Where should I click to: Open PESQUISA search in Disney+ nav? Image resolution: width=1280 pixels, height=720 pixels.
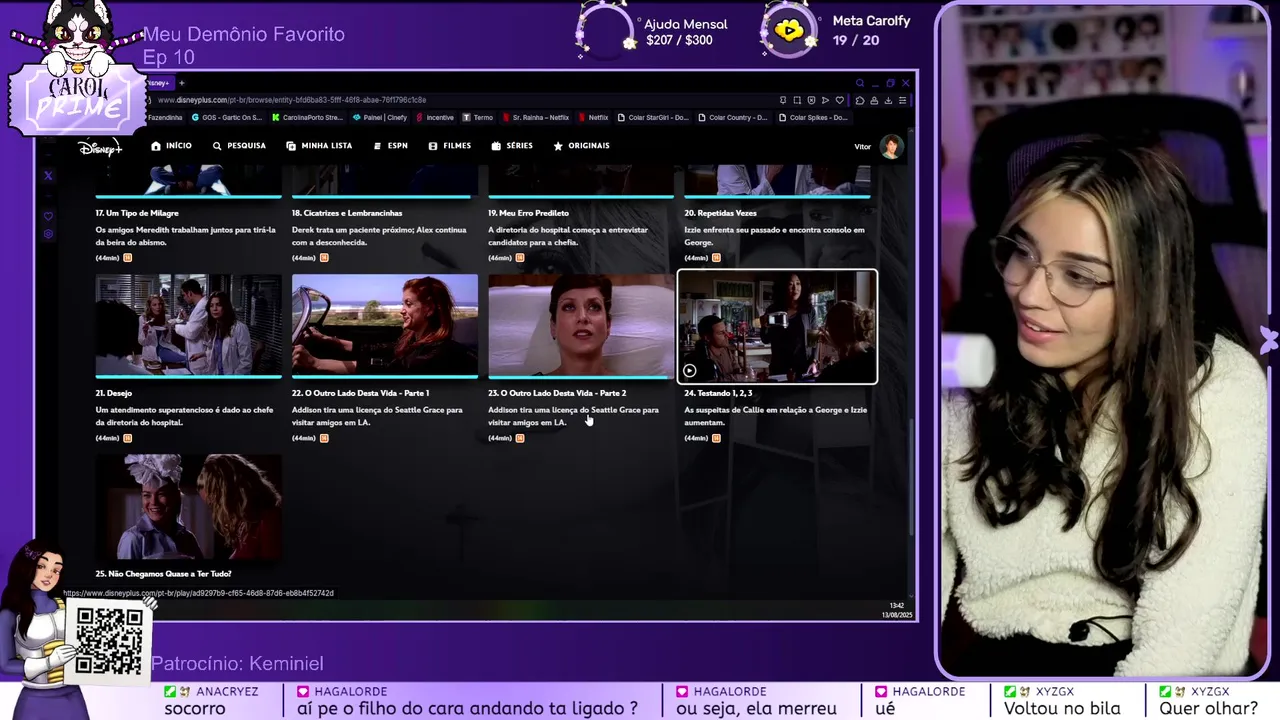pos(239,146)
